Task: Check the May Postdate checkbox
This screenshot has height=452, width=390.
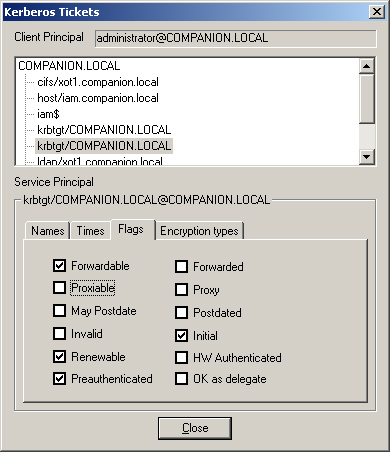Action: 59,311
